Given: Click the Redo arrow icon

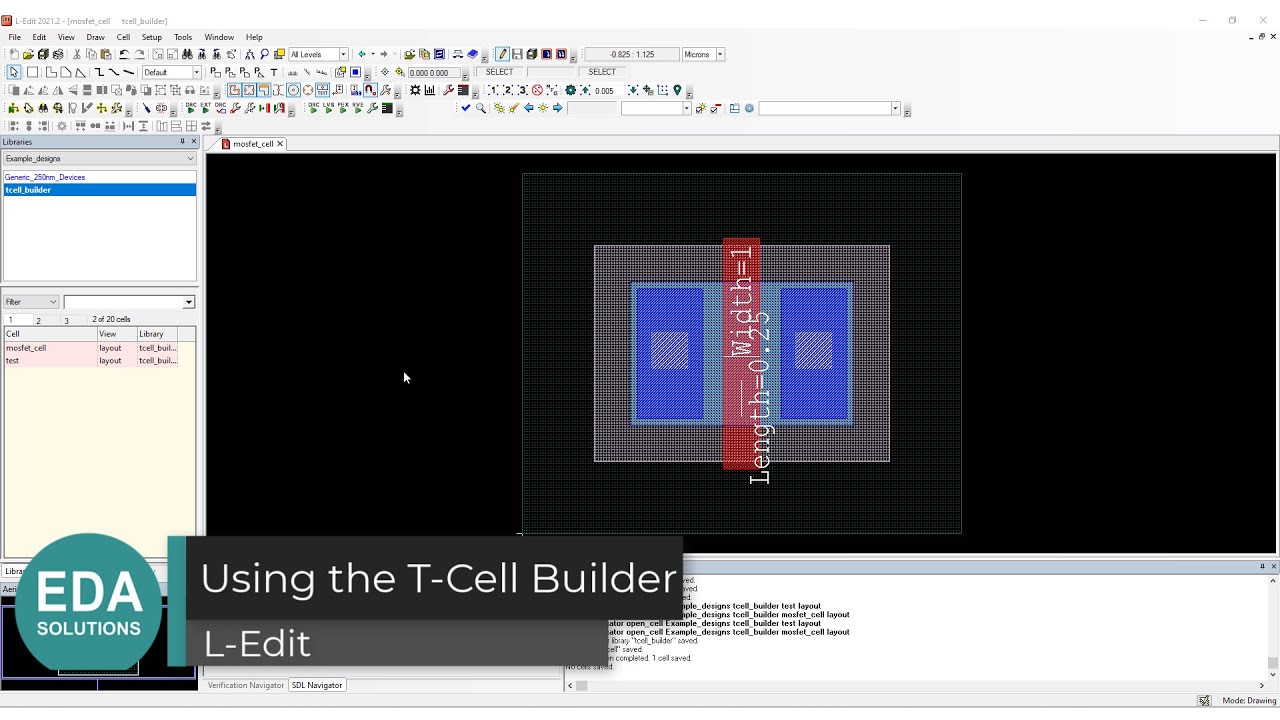Looking at the screenshot, I should (x=140, y=54).
